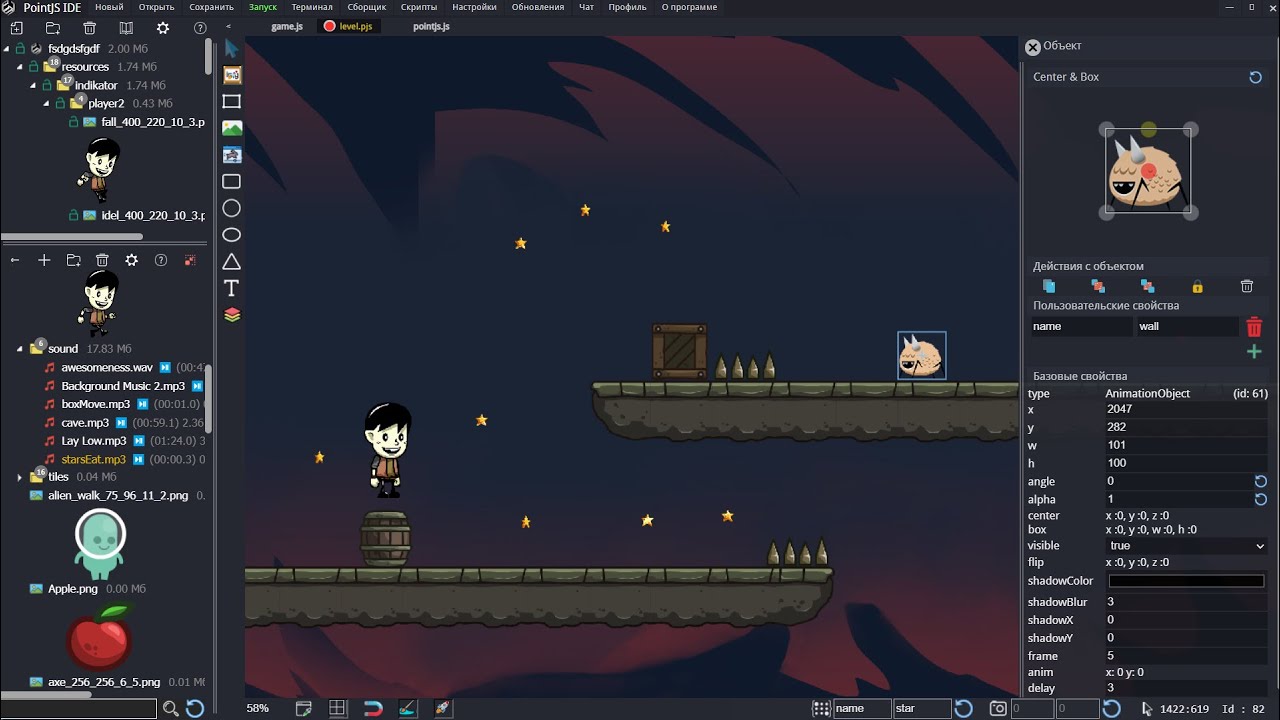1280x720 pixels.
Task: Click trash icon in top project panel
Action: tap(90, 28)
